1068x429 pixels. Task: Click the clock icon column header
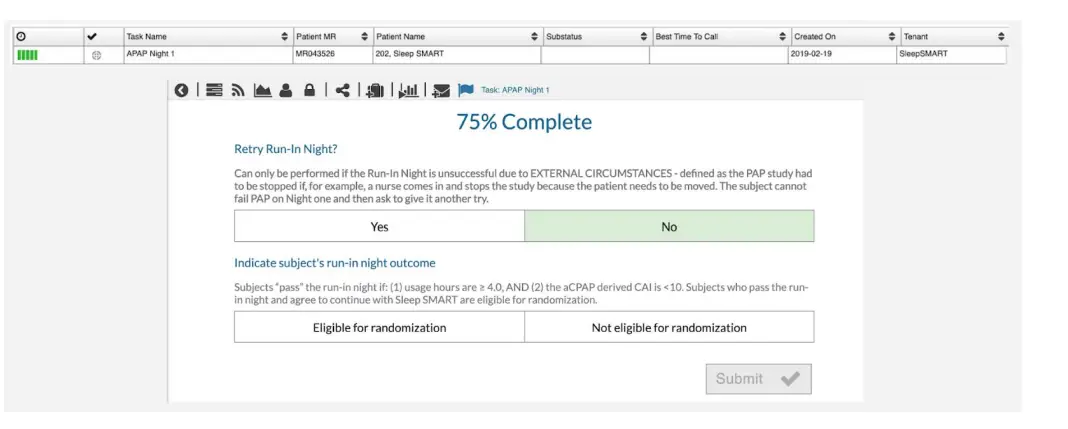pos(21,37)
